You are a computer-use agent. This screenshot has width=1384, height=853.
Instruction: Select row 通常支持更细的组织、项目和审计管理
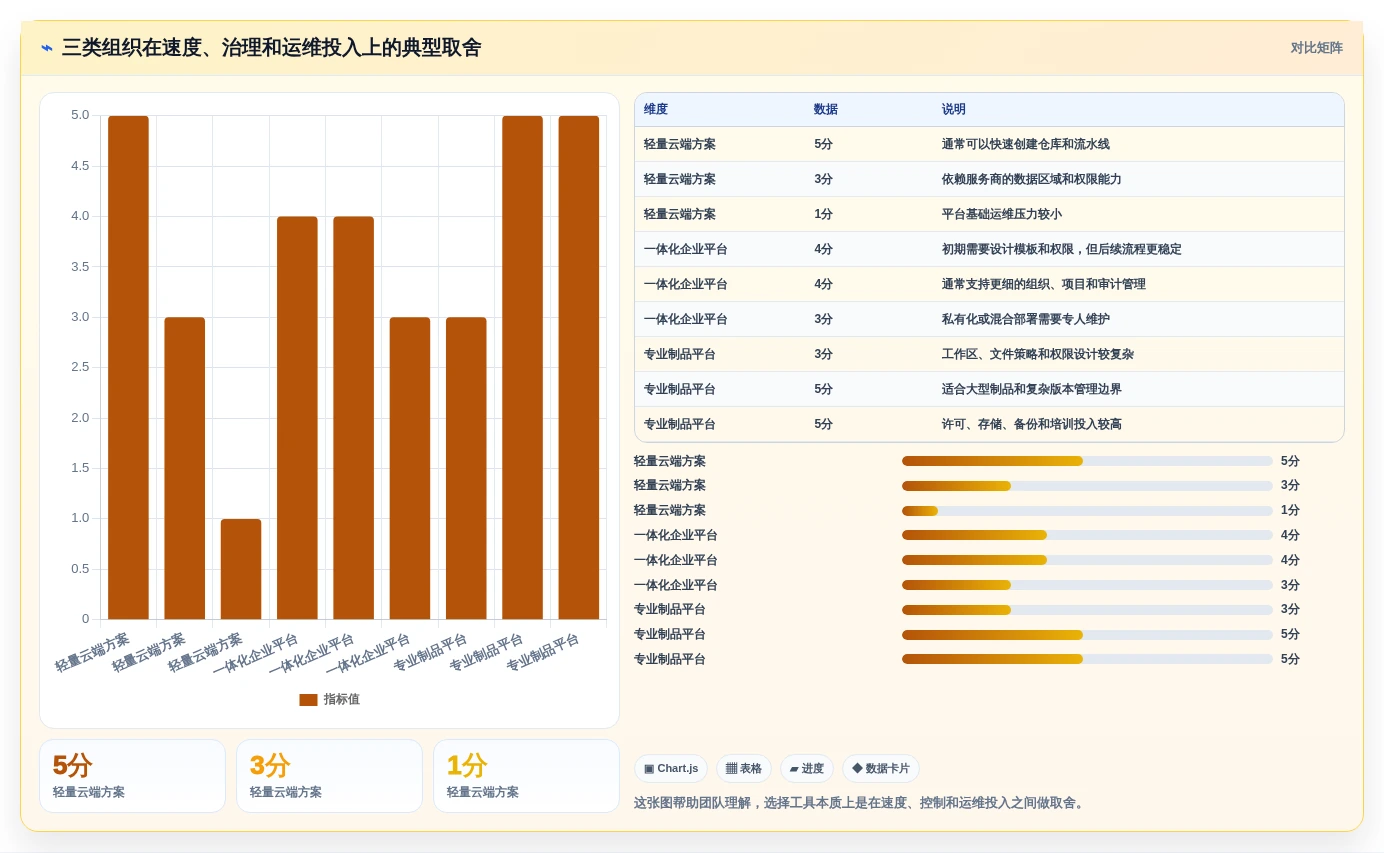[x=989, y=284]
